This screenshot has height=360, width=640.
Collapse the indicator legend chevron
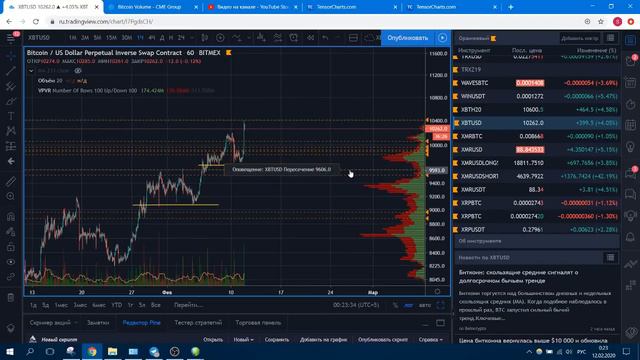31,71
